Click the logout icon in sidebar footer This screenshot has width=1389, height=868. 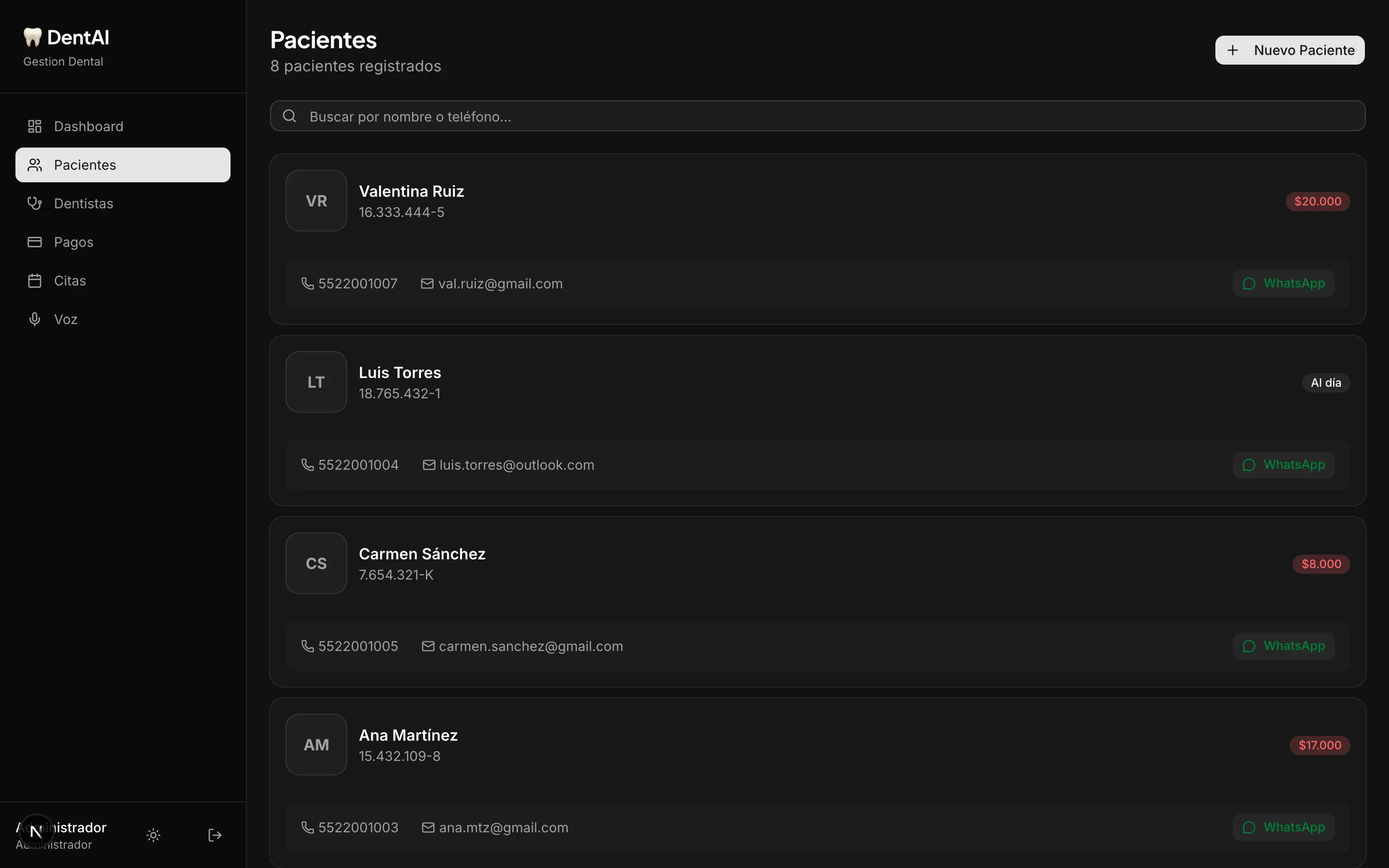point(215,835)
